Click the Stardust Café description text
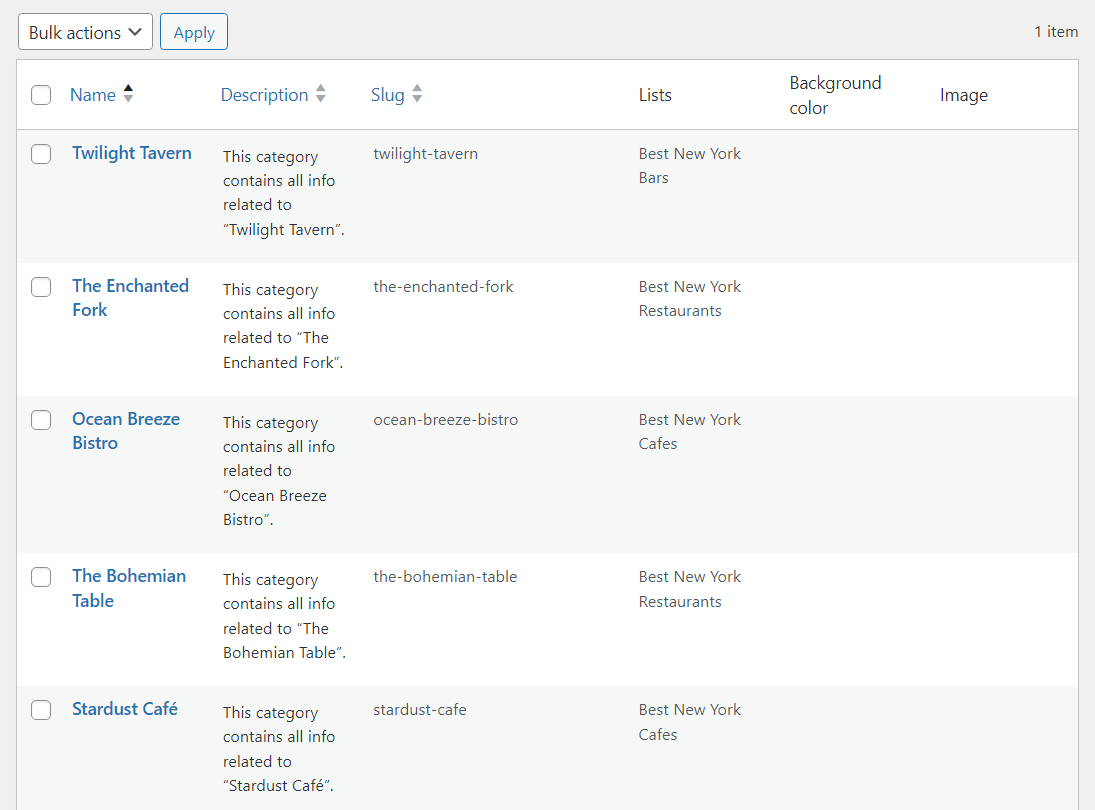The width and height of the screenshot is (1095, 810). (x=279, y=749)
